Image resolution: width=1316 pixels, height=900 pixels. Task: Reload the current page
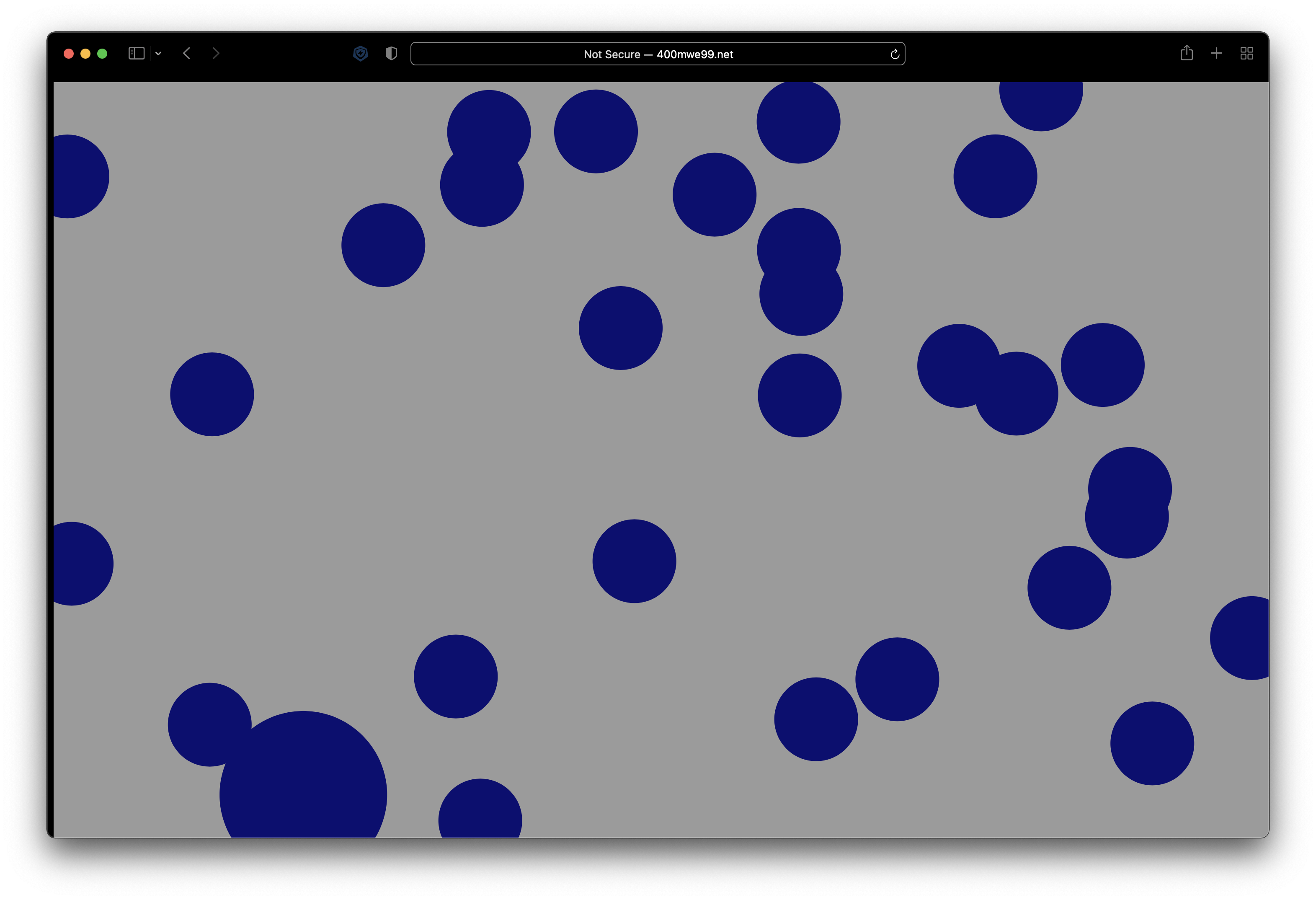[x=895, y=54]
